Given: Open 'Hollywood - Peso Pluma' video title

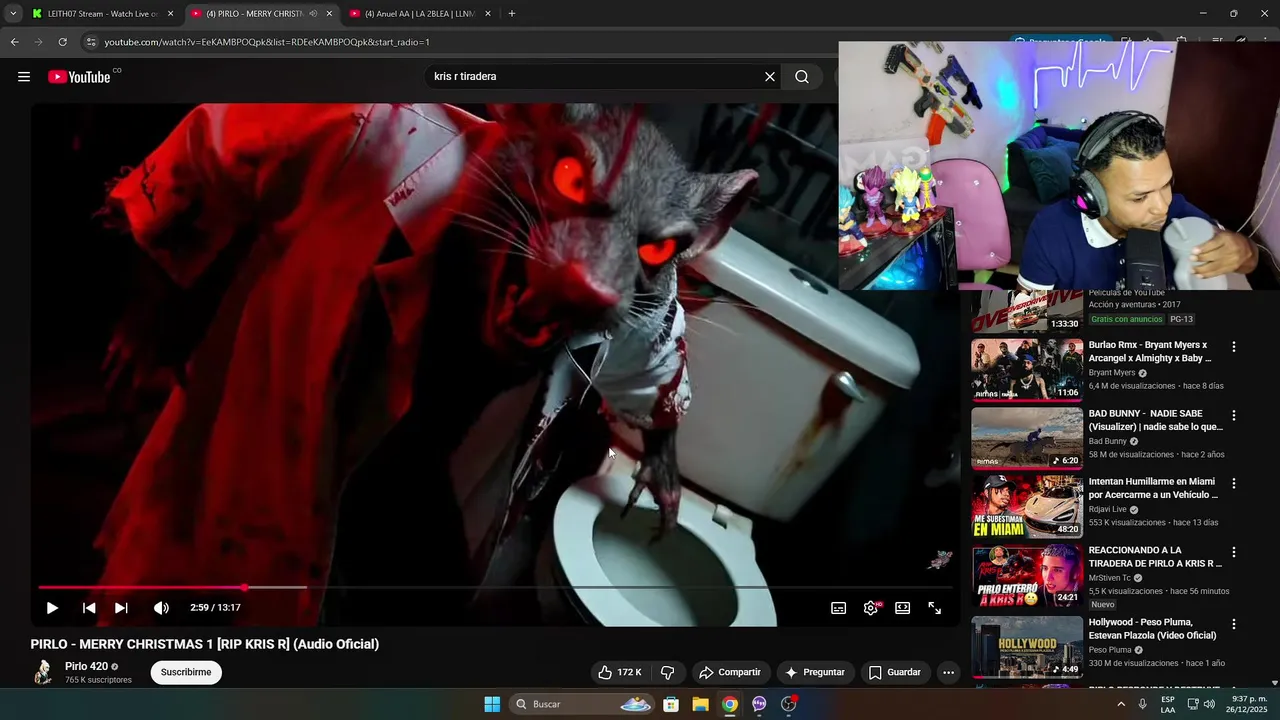Looking at the screenshot, I should pyautogui.click(x=1152, y=628).
